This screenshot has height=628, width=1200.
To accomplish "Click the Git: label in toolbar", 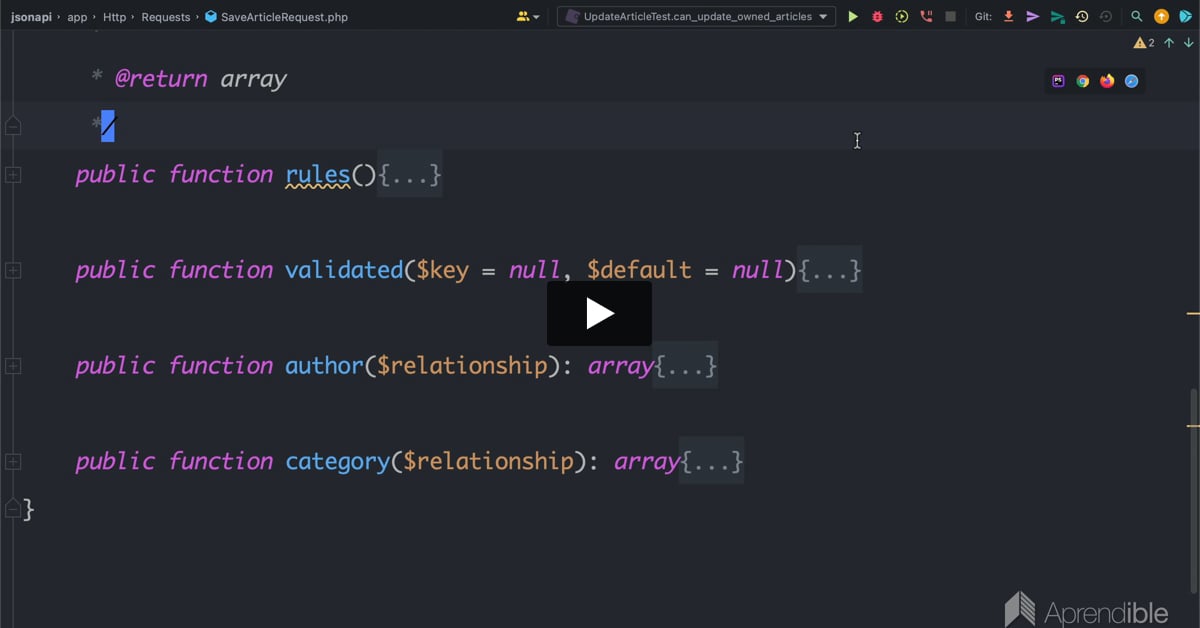I will 983,17.
